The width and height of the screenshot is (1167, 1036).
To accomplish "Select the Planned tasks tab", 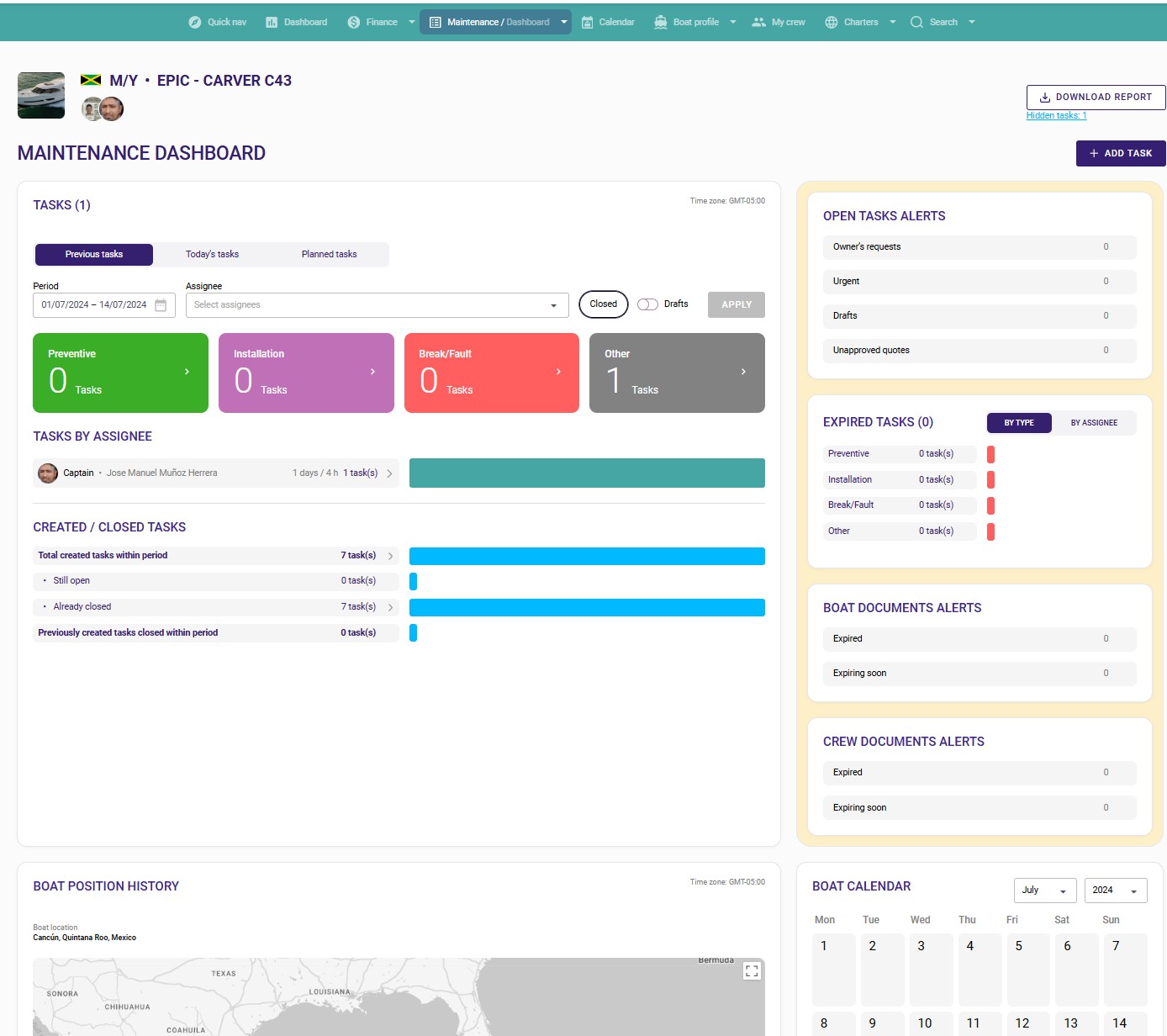I will (329, 255).
